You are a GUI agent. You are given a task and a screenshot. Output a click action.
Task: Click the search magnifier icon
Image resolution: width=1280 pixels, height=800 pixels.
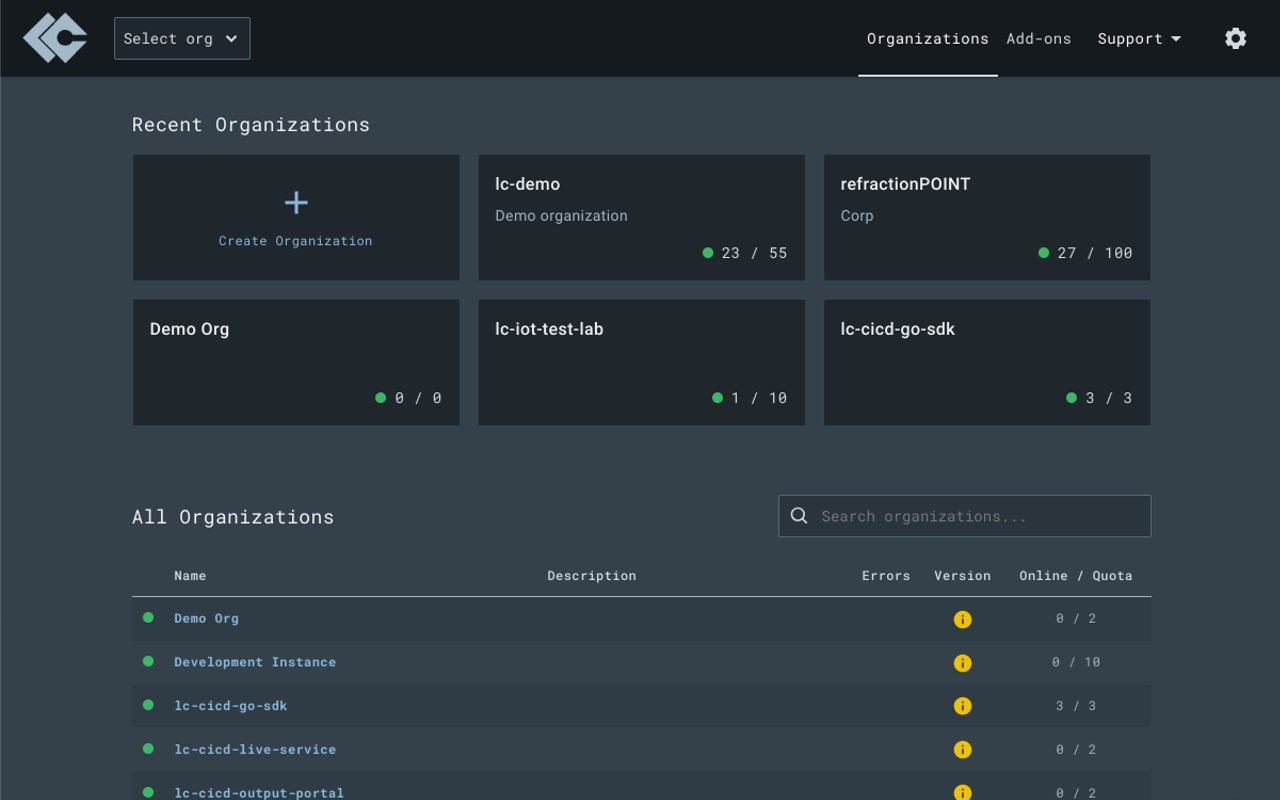[799, 516]
